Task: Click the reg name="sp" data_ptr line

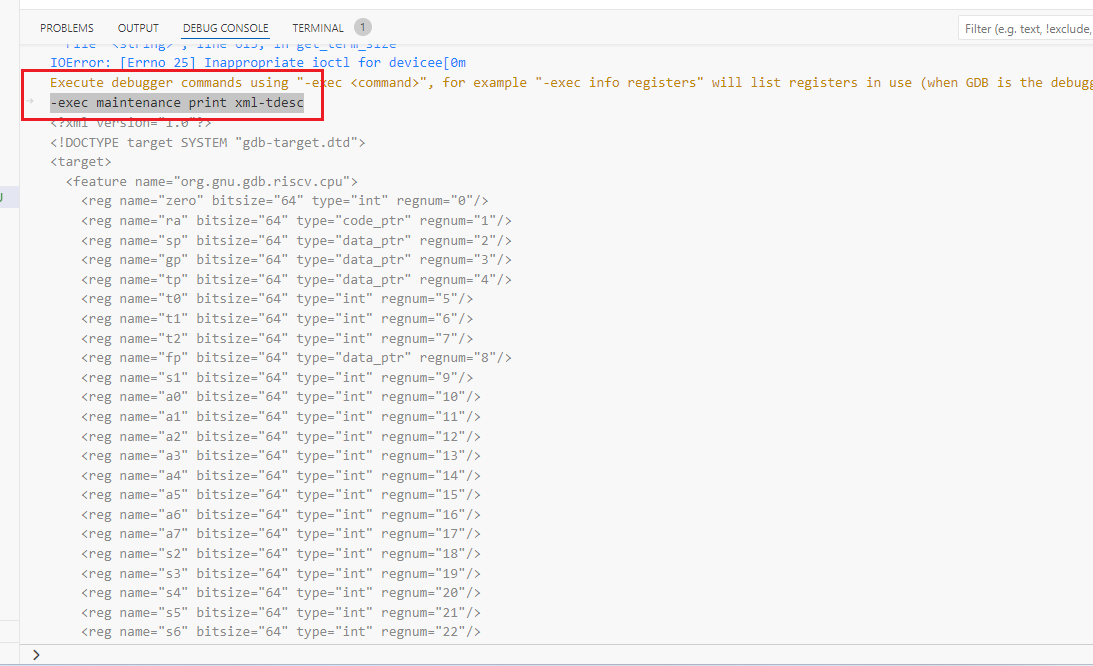Action: click(296, 240)
